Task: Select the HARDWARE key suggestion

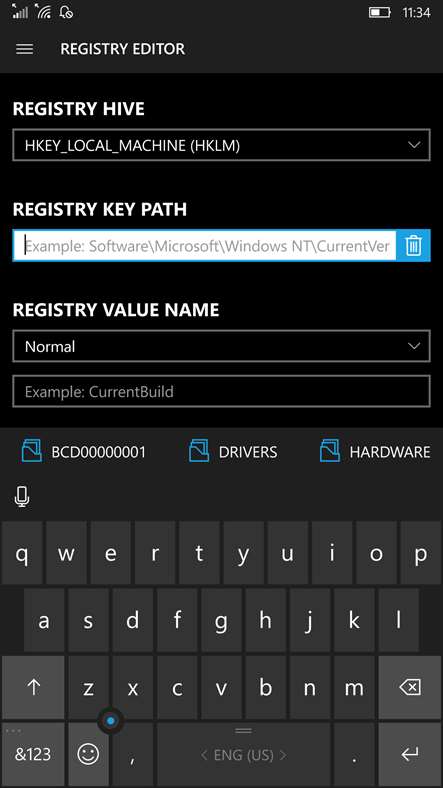Action: pyautogui.click(x=375, y=451)
